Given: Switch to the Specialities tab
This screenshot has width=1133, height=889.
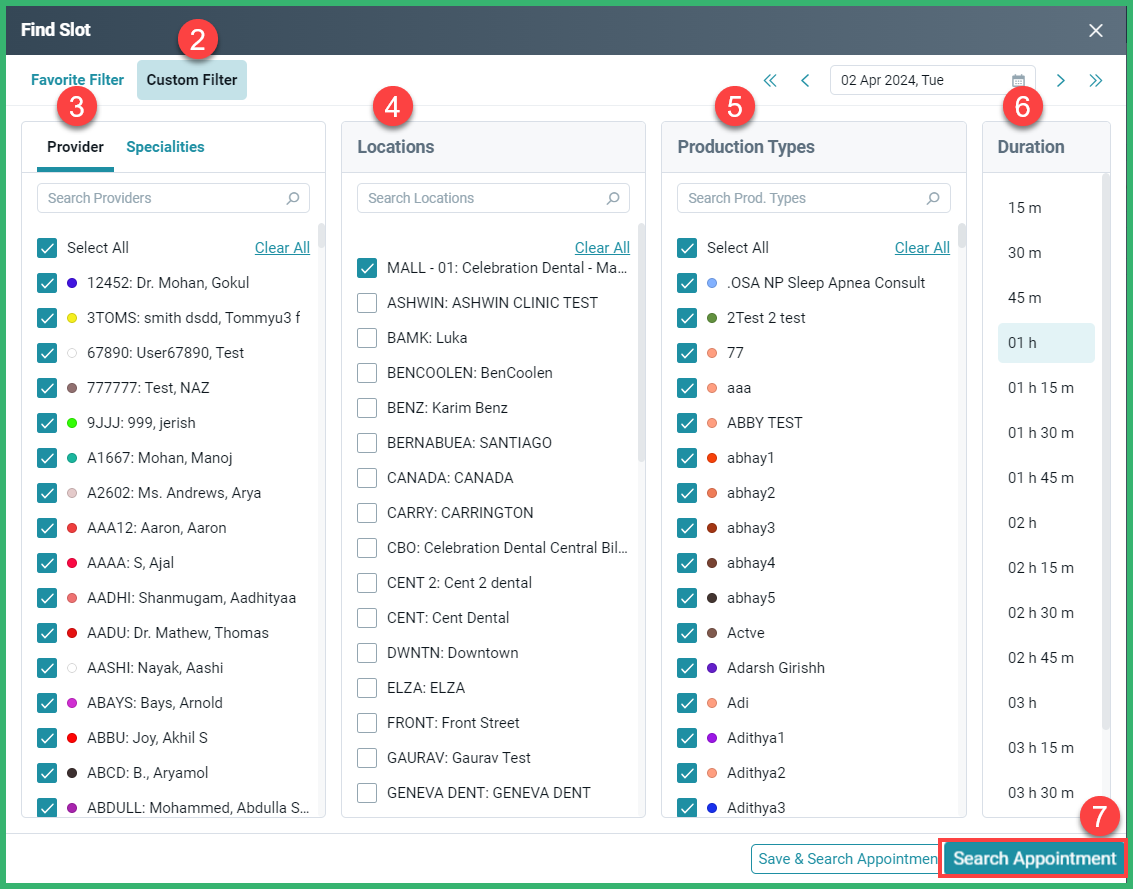Looking at the screenshot, I should [164, 147].
